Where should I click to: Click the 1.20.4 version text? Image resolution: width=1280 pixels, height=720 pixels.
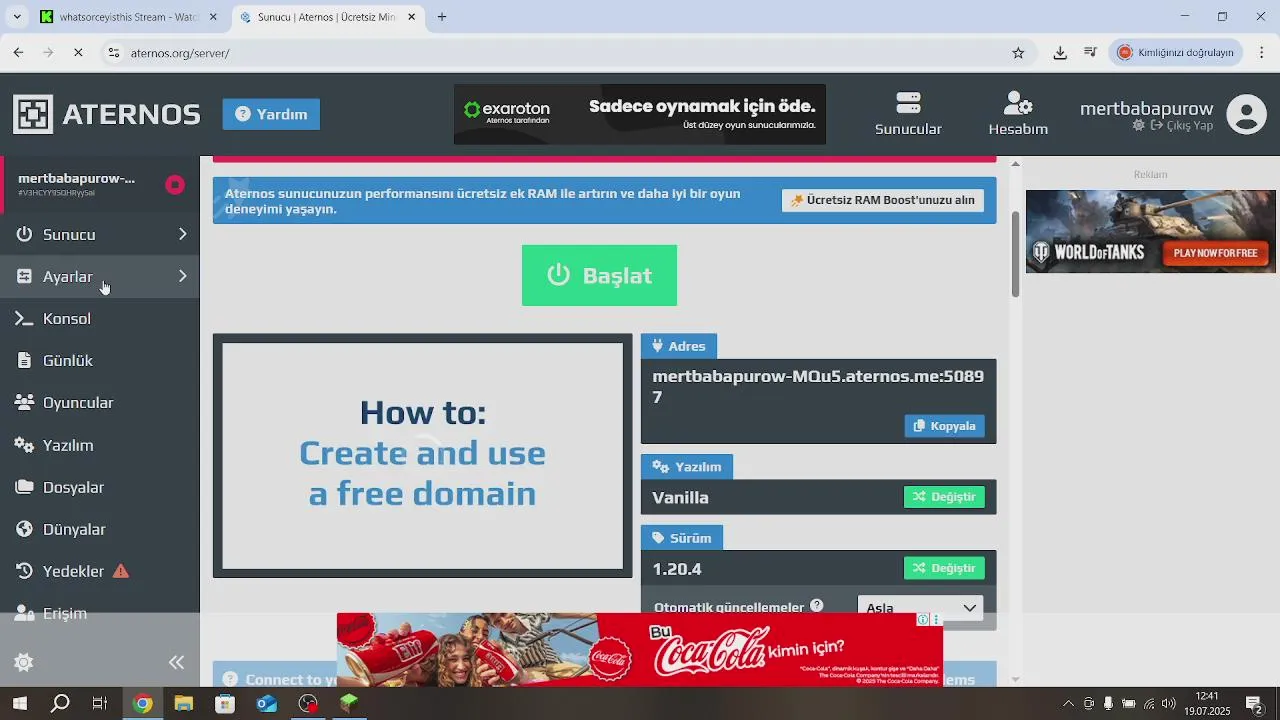tap(677, 568)
